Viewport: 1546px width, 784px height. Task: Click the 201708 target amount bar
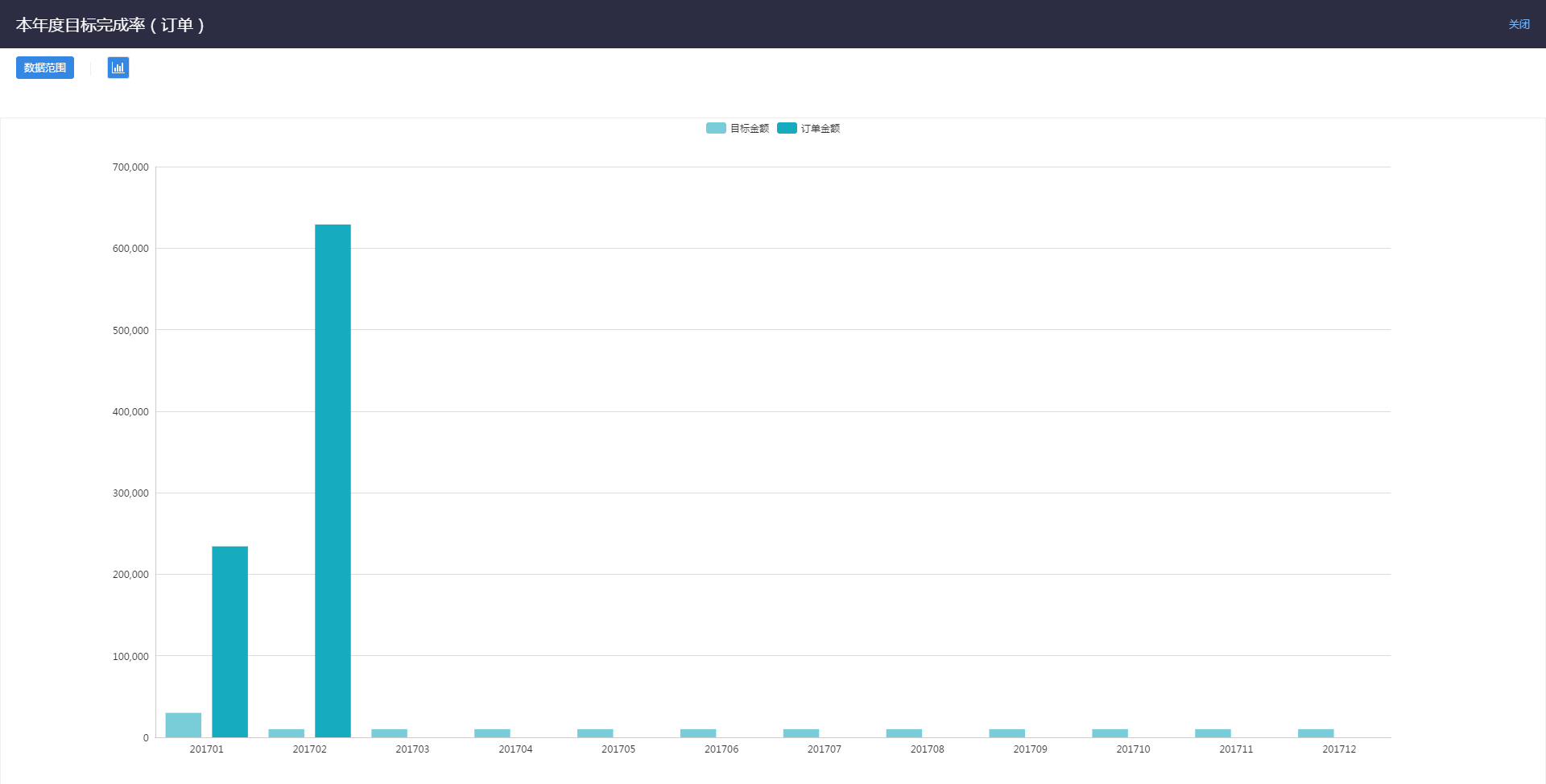point(904,733)
